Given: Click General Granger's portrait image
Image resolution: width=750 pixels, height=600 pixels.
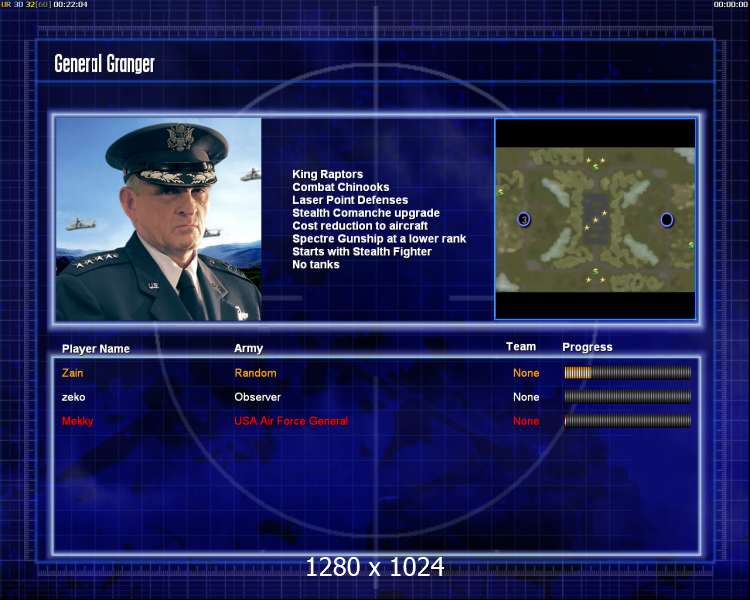Looking at the screenshot, I should pos(158,219).
